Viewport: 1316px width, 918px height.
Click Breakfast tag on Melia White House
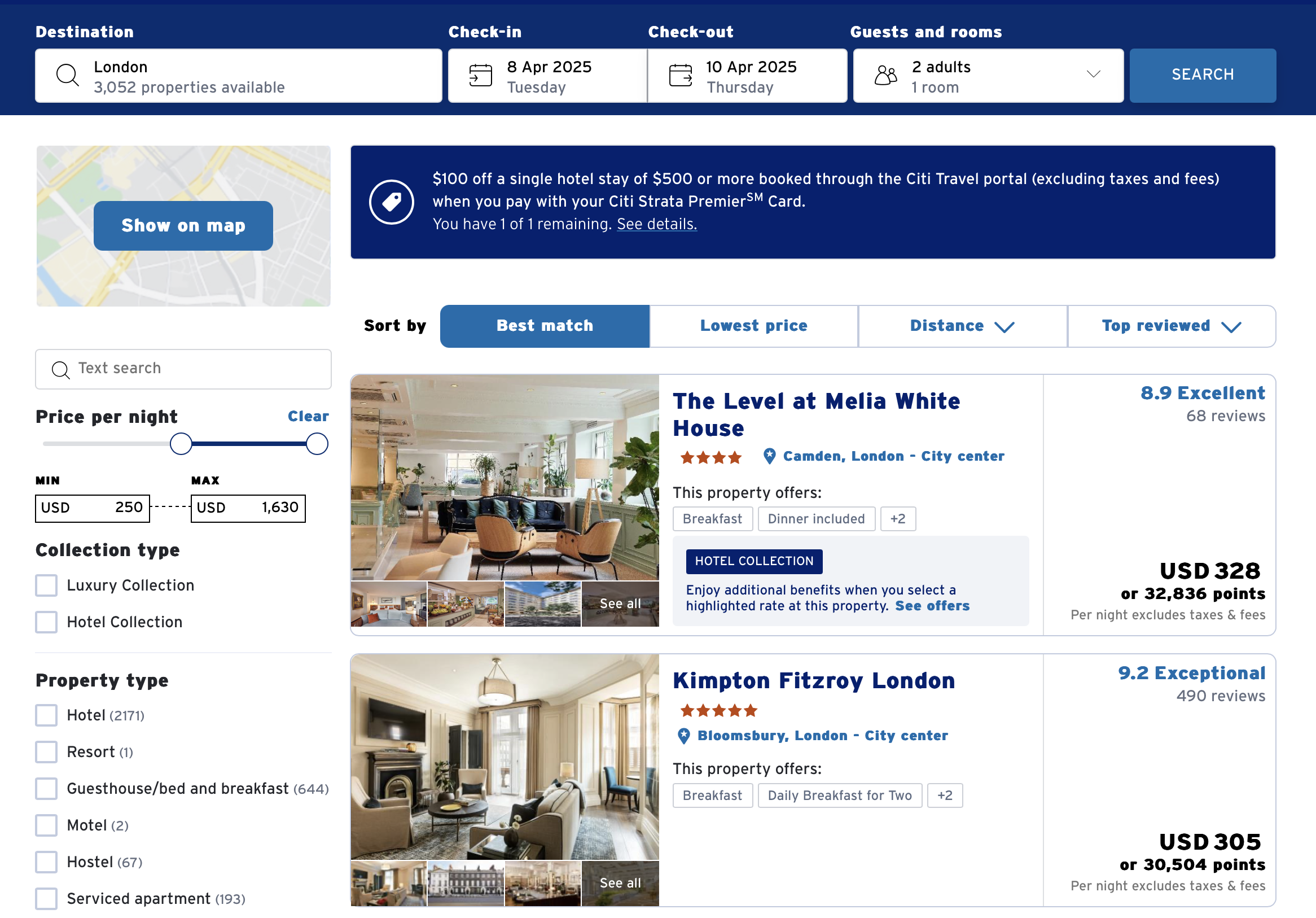coord(712,519)
